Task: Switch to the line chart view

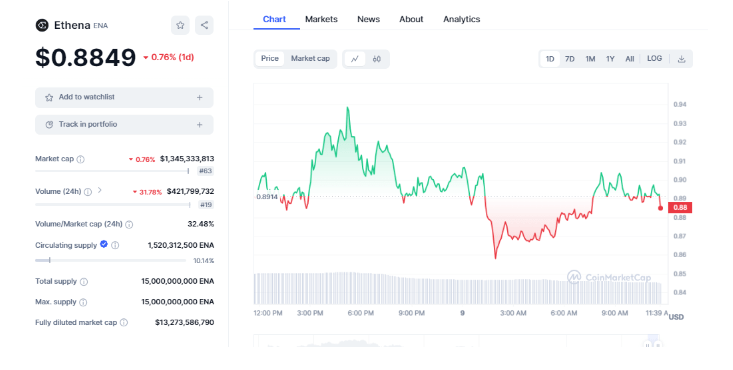Action: 355,59
